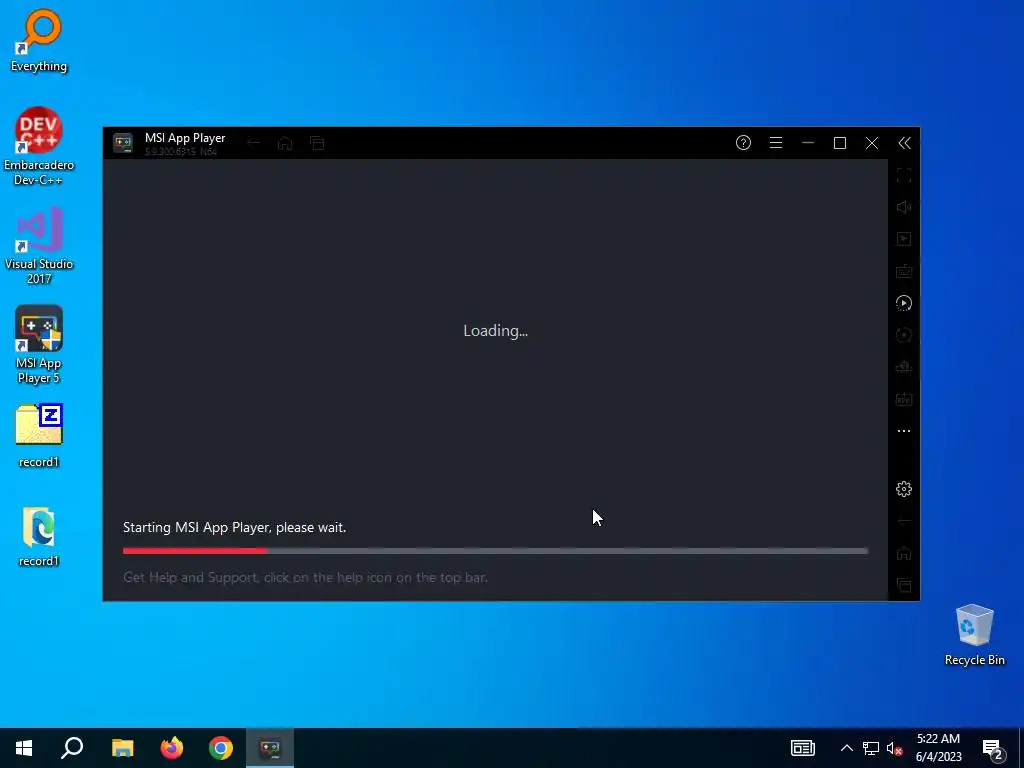The image size is (1024, 768).
Task: Open the Windows Start menu
Action: [x=24, y=748]
